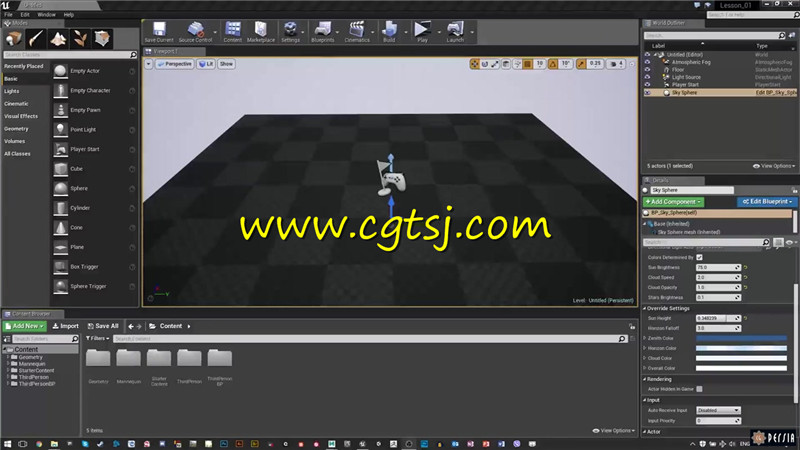800x450 pixels.
Task: Open the Help menu
Action: point(69,15)
